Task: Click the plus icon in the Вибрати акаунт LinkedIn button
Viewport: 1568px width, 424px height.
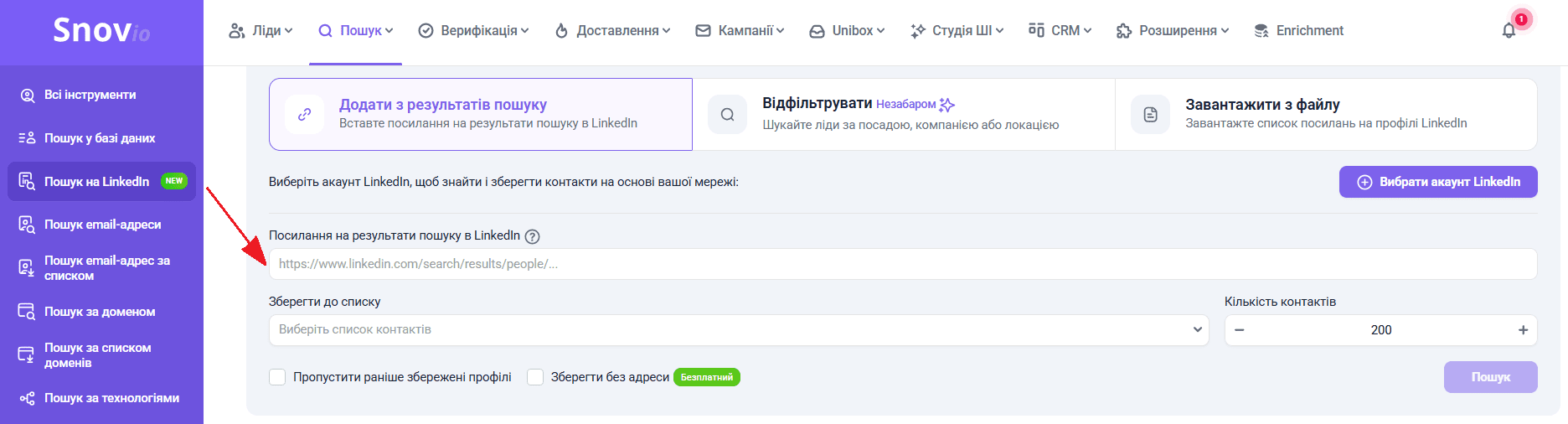Action: (1364, 182)
